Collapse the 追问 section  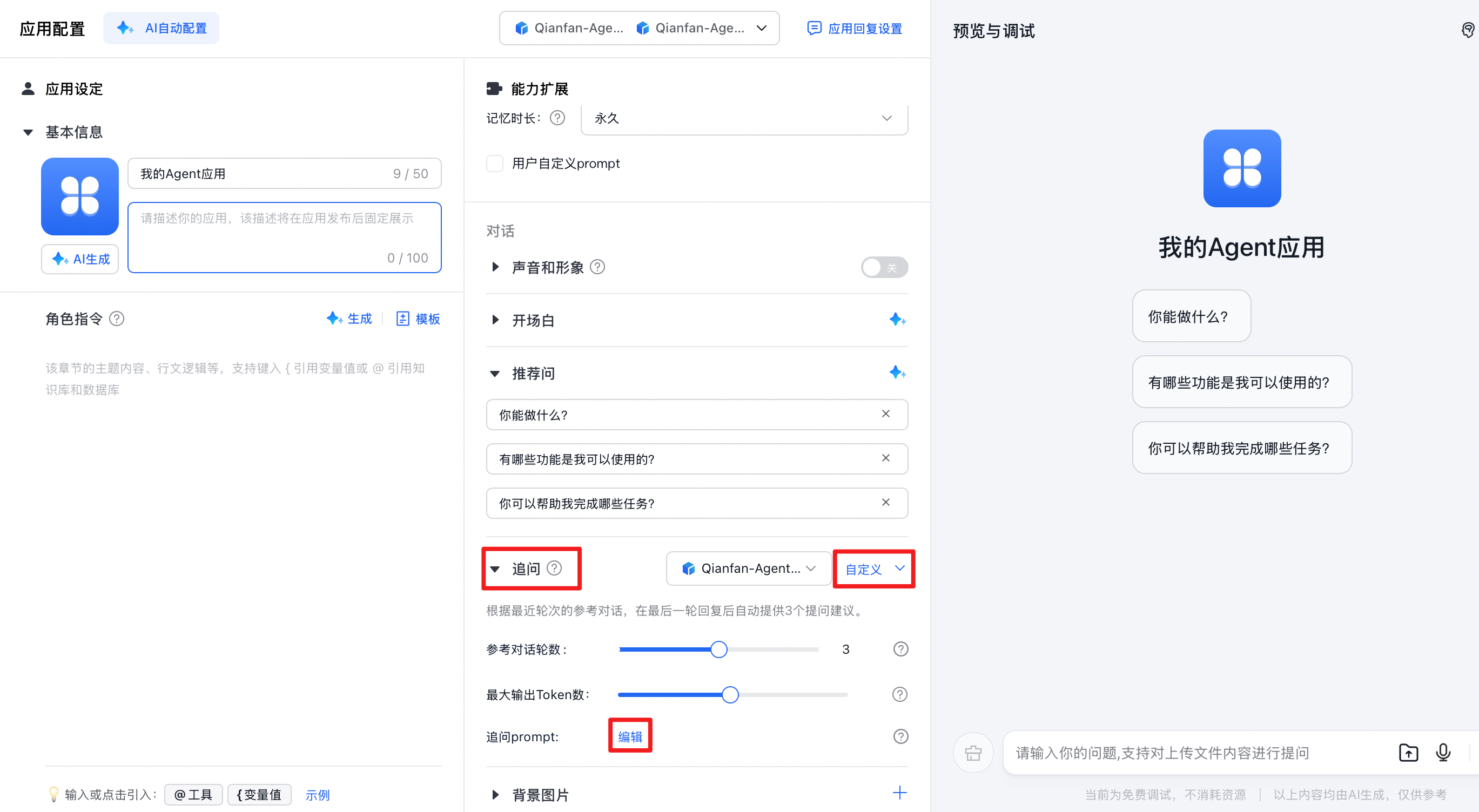coord(495,569)
